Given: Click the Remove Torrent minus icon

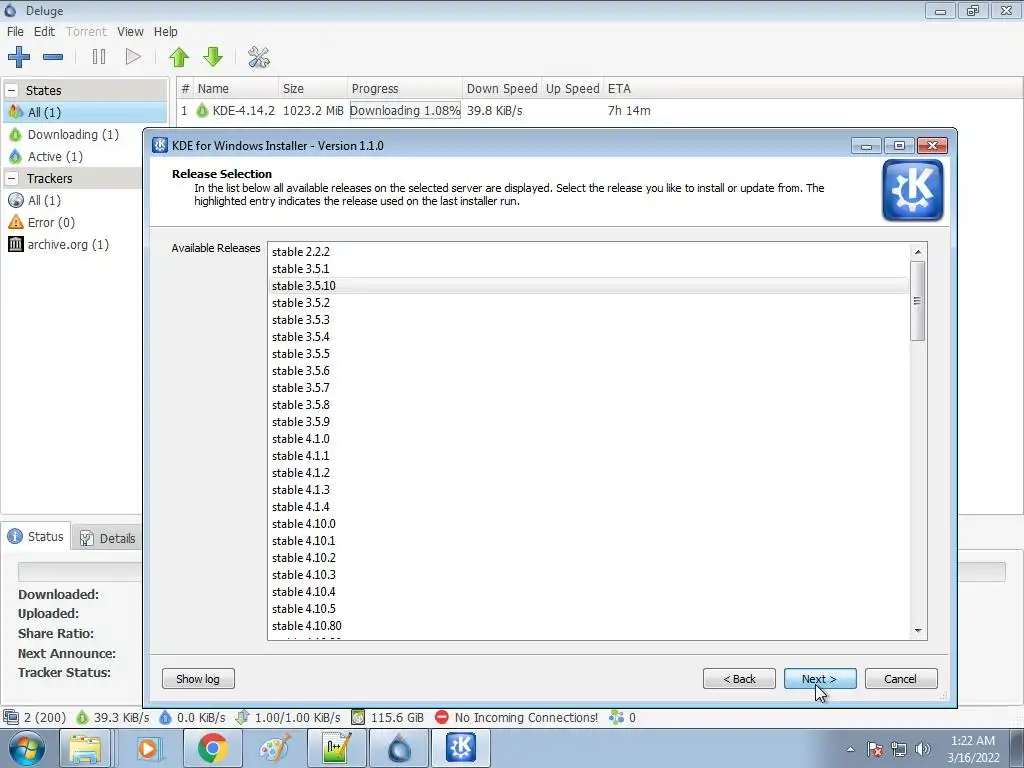Looking at the screenshot, I should pos(53,57).
